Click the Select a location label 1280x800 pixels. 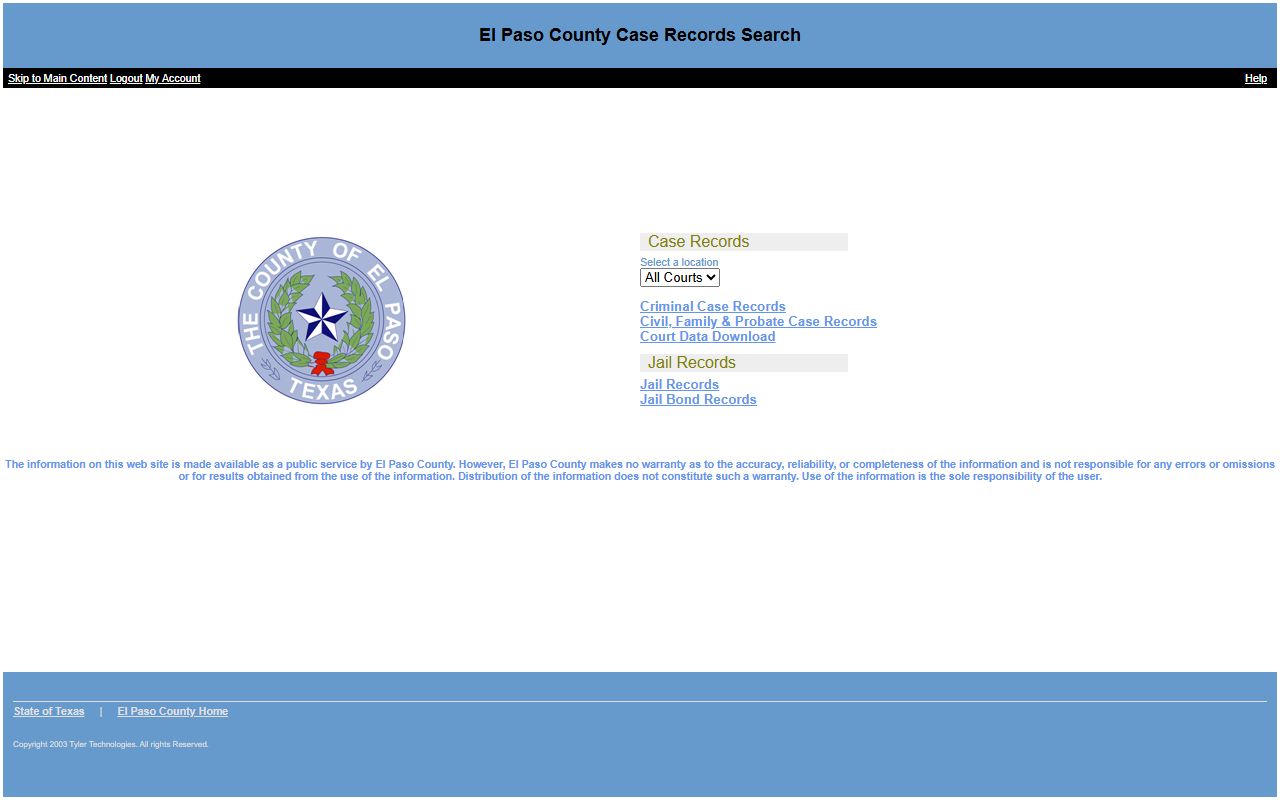679,262
